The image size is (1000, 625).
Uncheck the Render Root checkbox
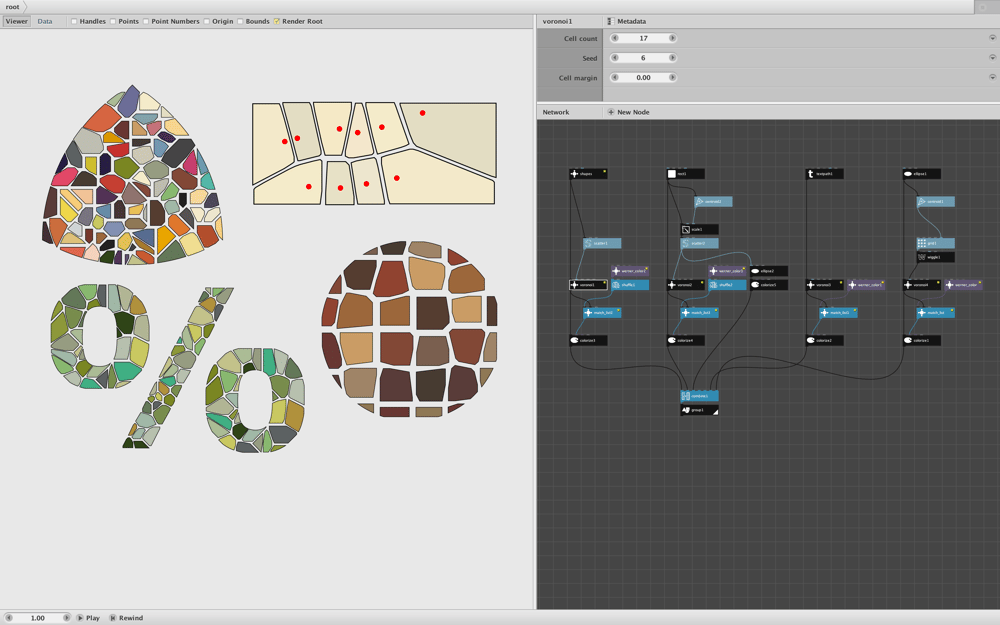(277, 21)
